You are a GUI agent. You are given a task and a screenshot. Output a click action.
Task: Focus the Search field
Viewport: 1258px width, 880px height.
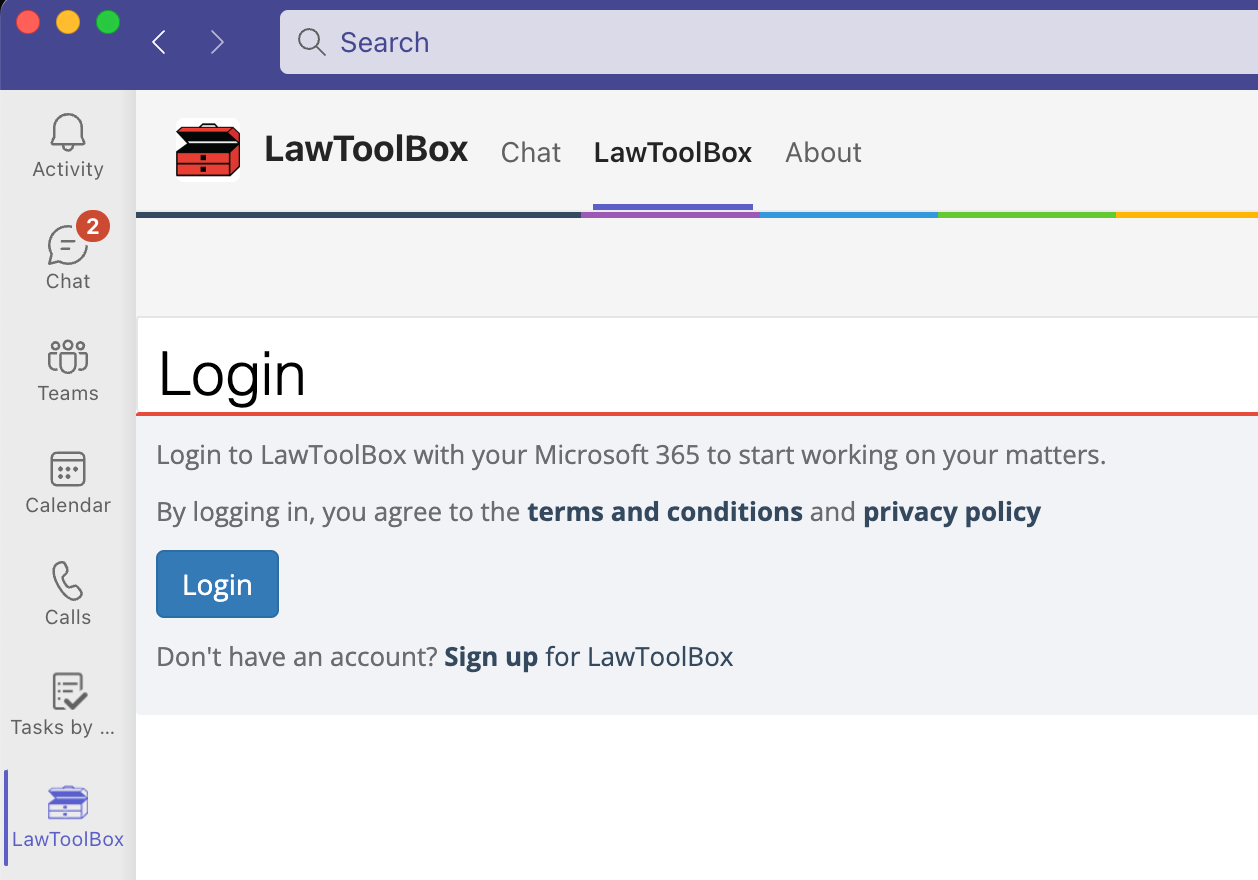[x=768, y=42]
